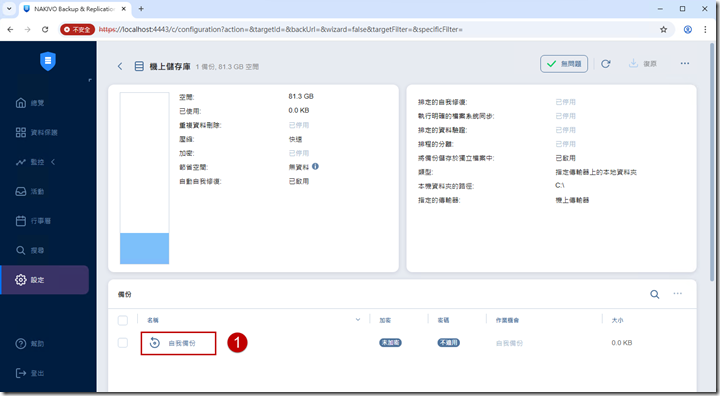This screenshot has height=396, width=720.
Task: Open the repository more options ellipsis
Action: (x=685, y=63)
